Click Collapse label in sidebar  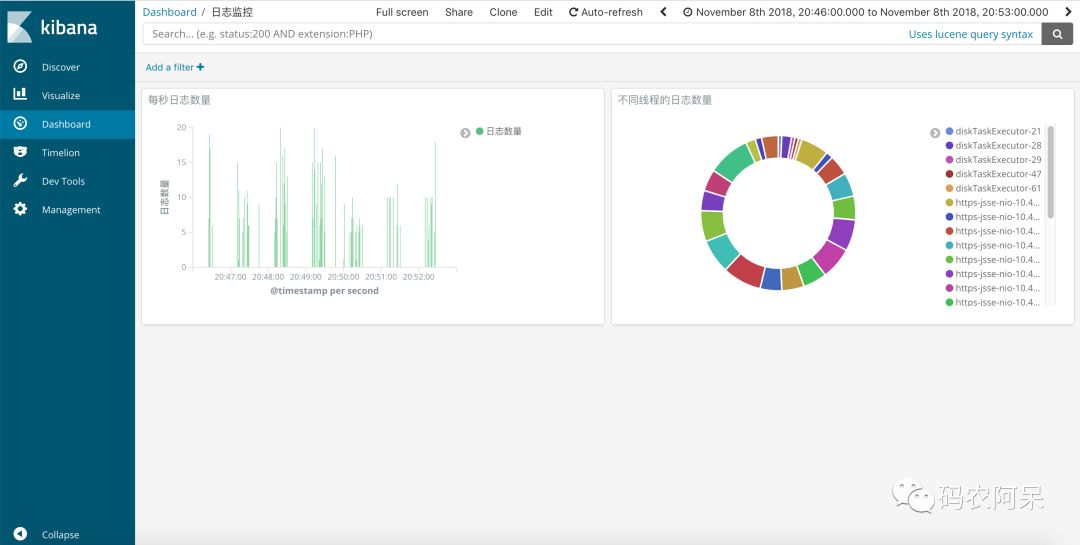tap(61, 535)
